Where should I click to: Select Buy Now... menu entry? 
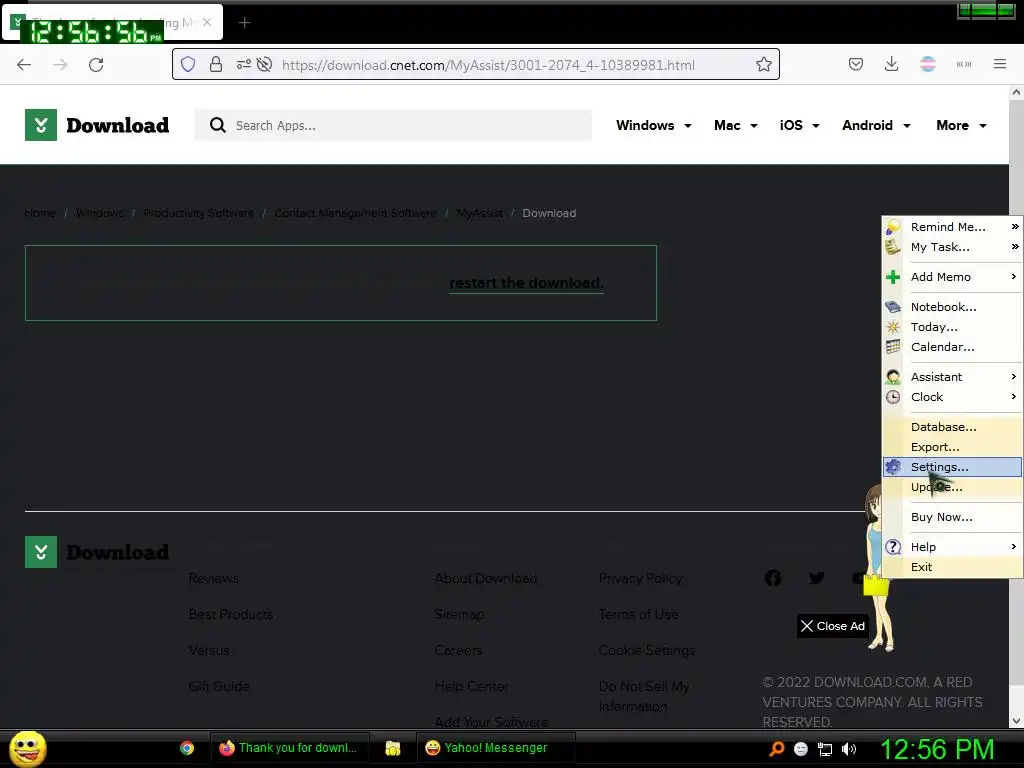click(952, 517)
